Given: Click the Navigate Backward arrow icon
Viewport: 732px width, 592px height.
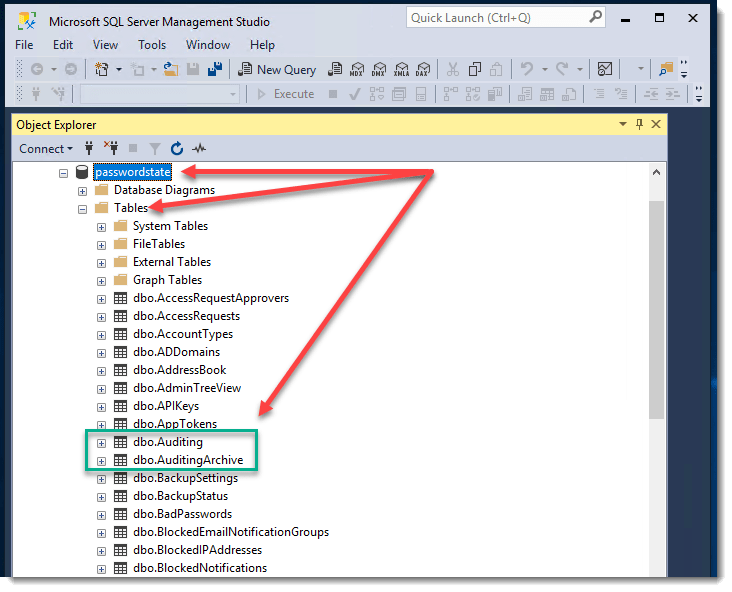Looking at the screenshot, I should pyautogui.click(x=37, y=70).
